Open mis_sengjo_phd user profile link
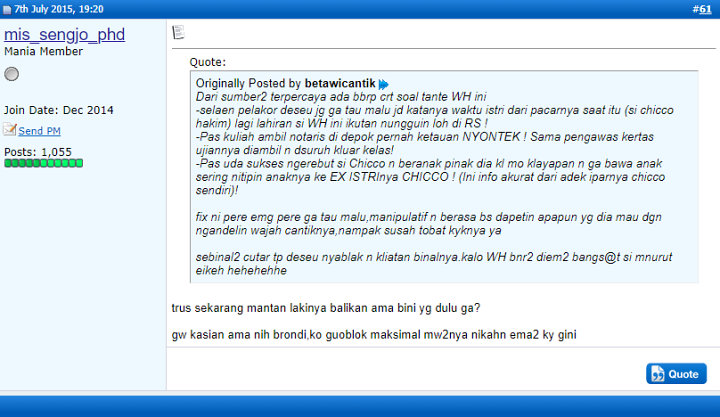This screenshot has width=720, height=417. point(64,34)
